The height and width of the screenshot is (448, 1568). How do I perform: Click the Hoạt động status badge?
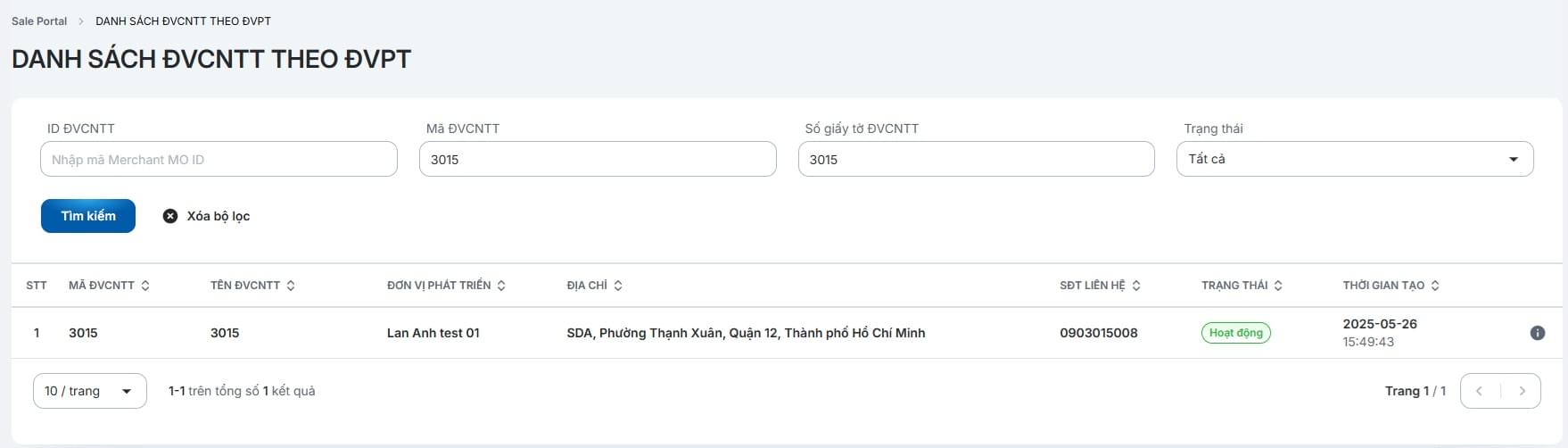click(1235, 333)
